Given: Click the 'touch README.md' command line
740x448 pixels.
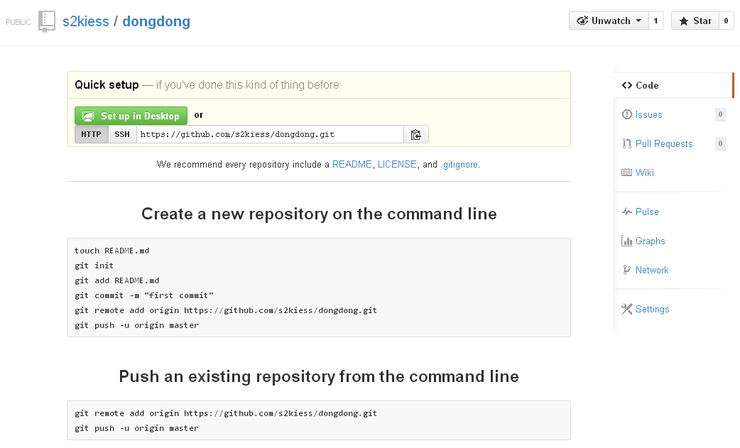Looking at the screenshot, I should [x=112, y=251].
